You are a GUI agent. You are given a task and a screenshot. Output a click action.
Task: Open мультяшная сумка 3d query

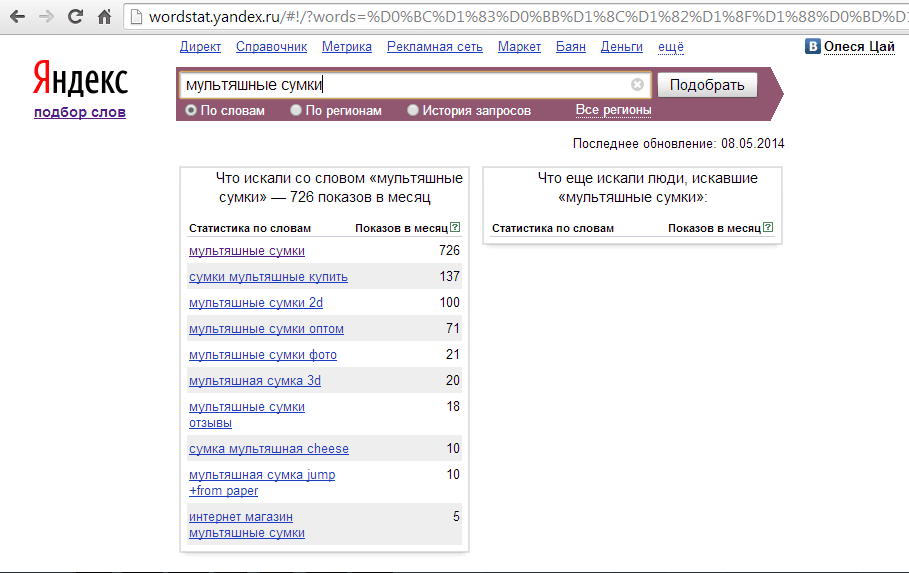click(255, 381)
